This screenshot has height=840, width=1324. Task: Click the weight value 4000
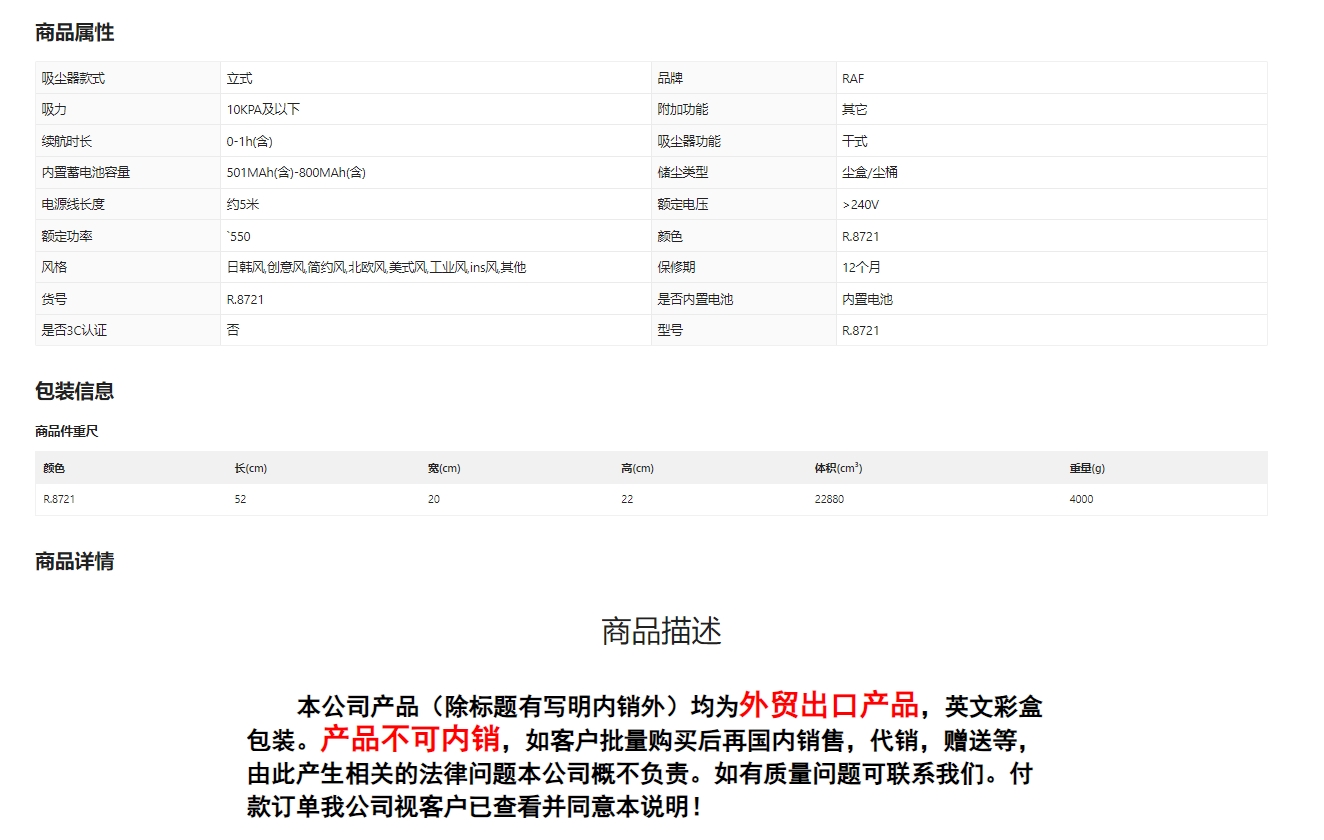(1081, 499)
